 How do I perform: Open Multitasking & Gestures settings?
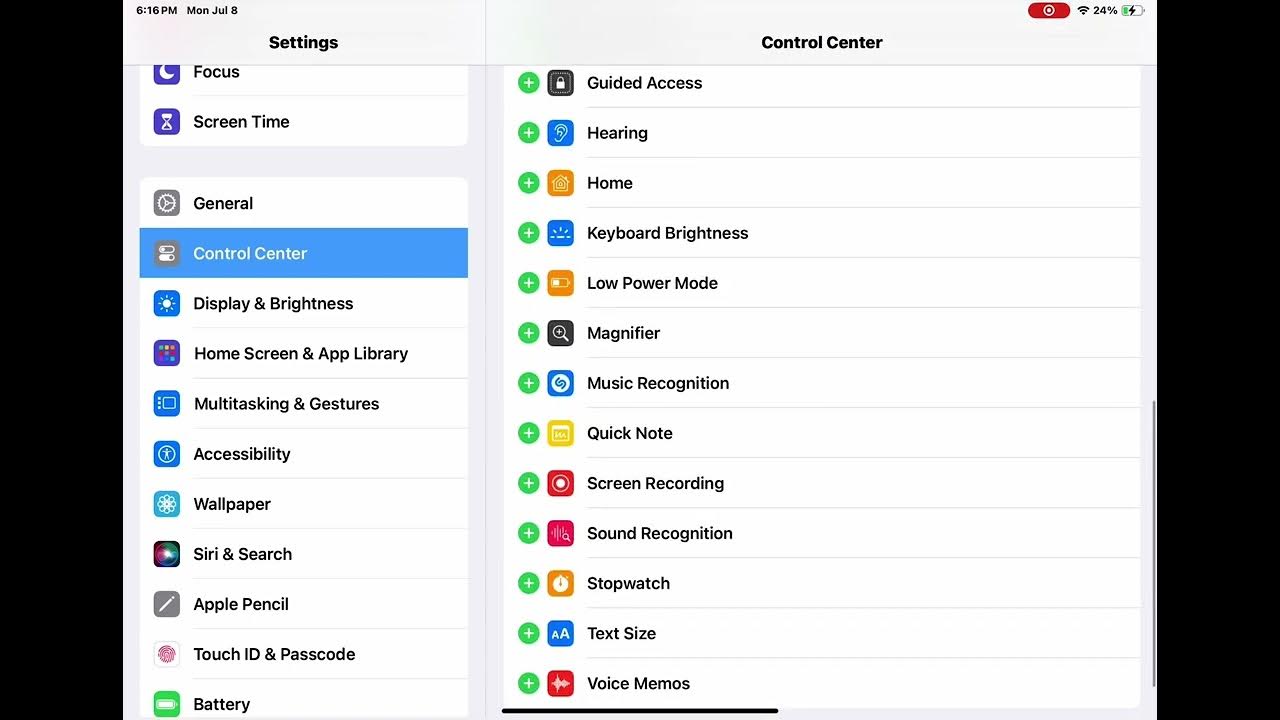pyautogui.click(x=304, y=404)
